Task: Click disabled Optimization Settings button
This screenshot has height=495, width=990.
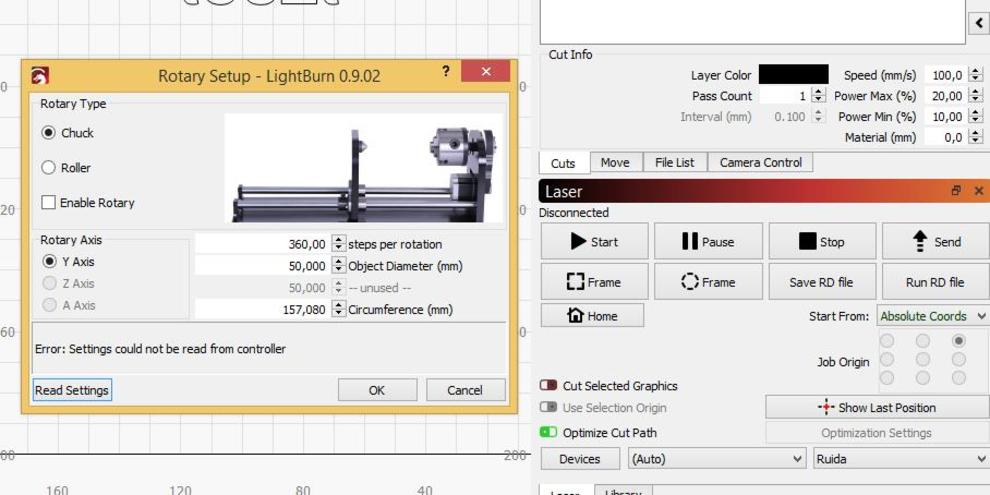Action: click(x=877, y=433)
